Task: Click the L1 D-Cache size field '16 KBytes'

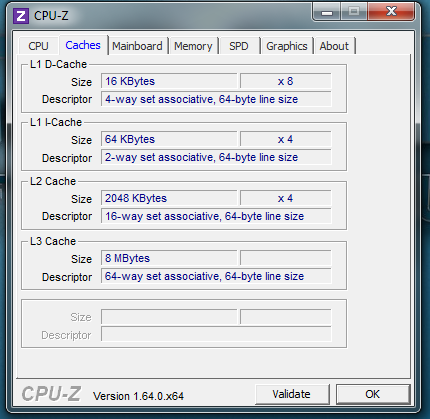Action: pyautogui.click(x=169, y=81)
